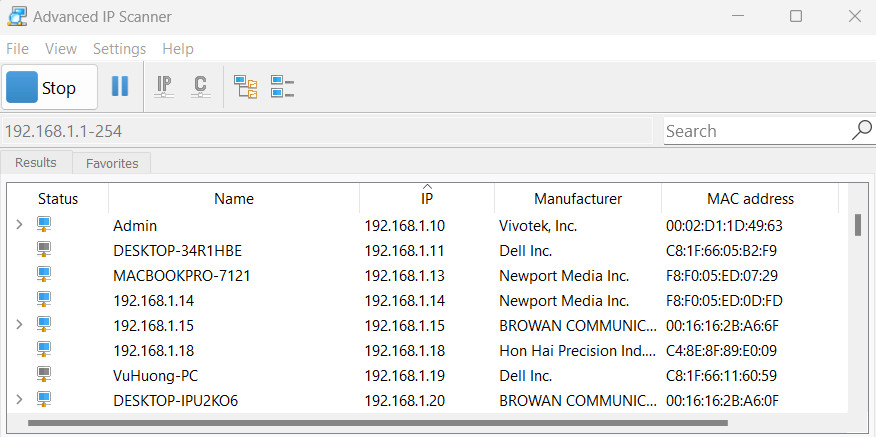Sort by the Name column header
The height and width of the screenshot is (437, 876).
coord(234,198)
